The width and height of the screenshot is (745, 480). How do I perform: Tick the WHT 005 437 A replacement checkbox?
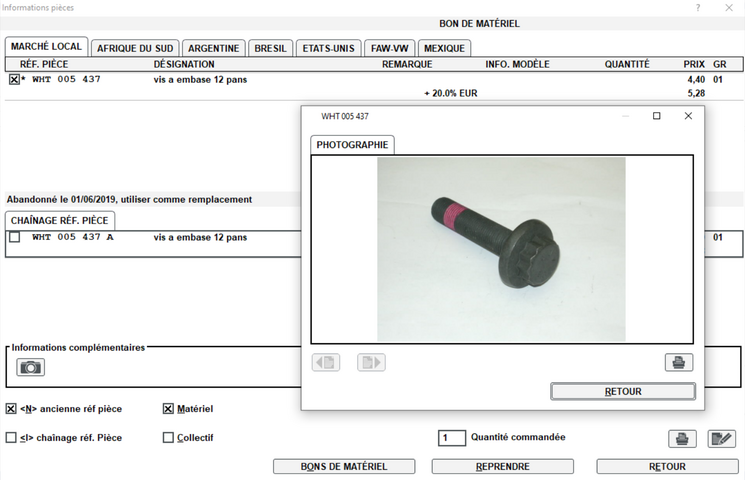tap(14, 238)
